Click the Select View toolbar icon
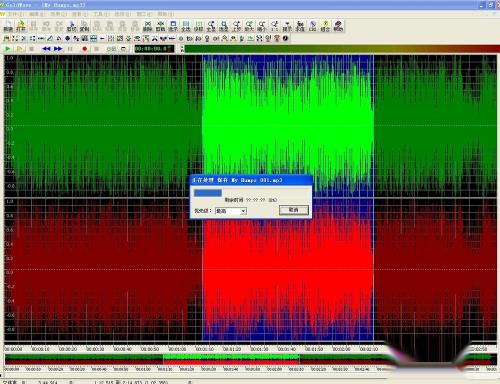Image resolution: width=500 pixels, height=384 pixels. coord(173,26)
